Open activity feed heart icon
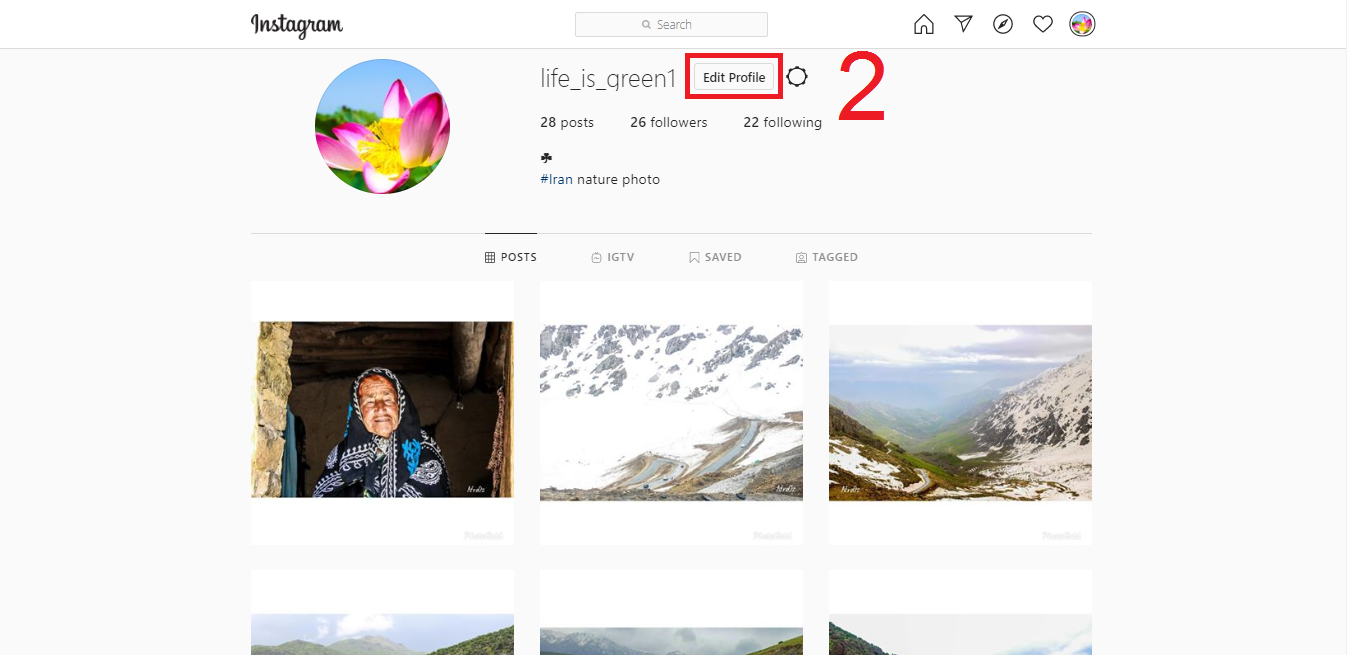Image resolution: width=1347 pixels, height=655 pixels. point(1043,24)
